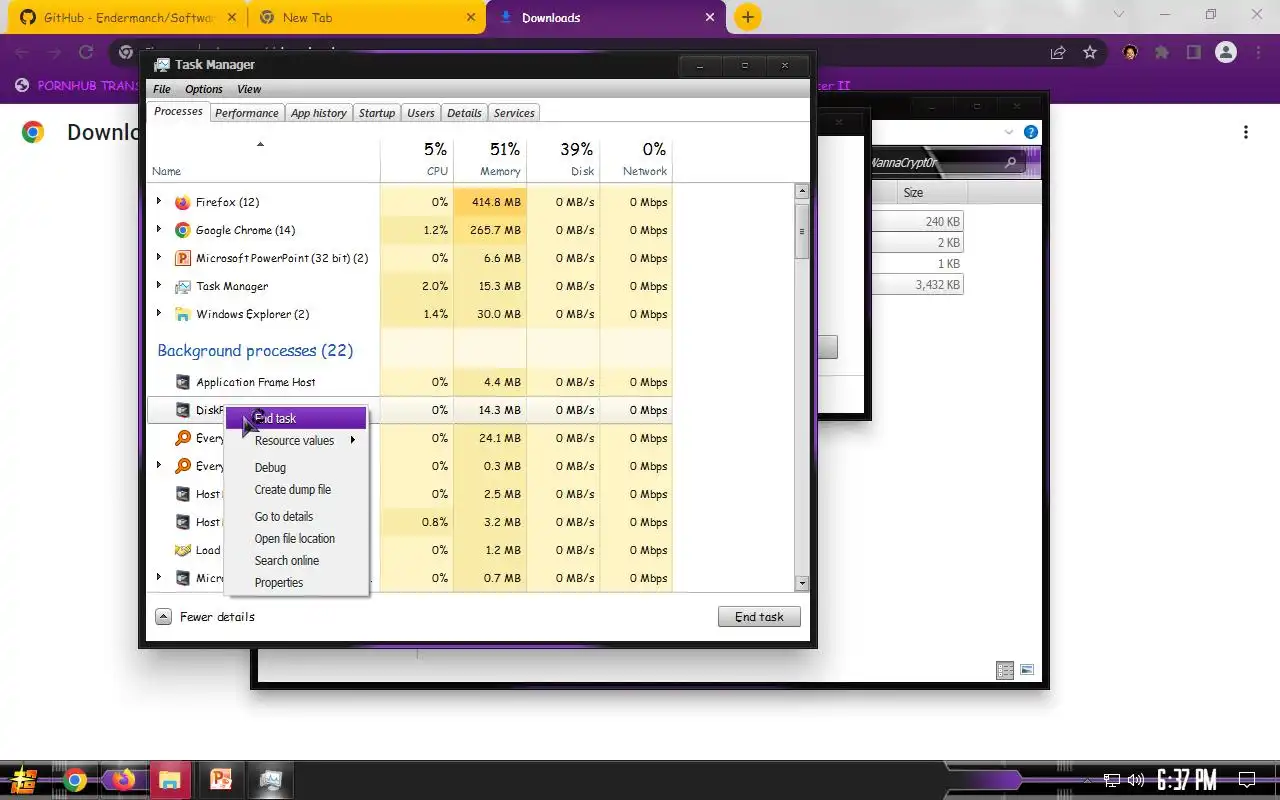Image resolution: width=1280 pixels, height=800 pixels.
Task: Sort processes by the Memory column
Action: click(x=490, y=160)
